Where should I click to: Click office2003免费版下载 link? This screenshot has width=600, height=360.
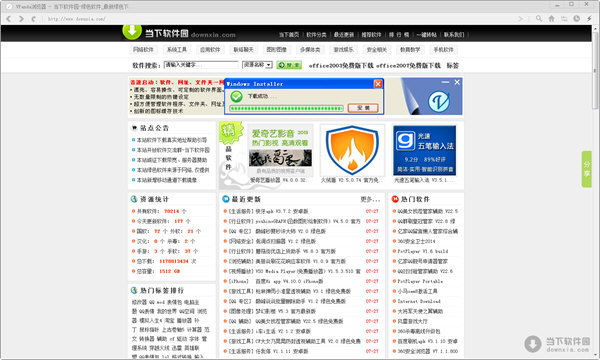(341, 65)
